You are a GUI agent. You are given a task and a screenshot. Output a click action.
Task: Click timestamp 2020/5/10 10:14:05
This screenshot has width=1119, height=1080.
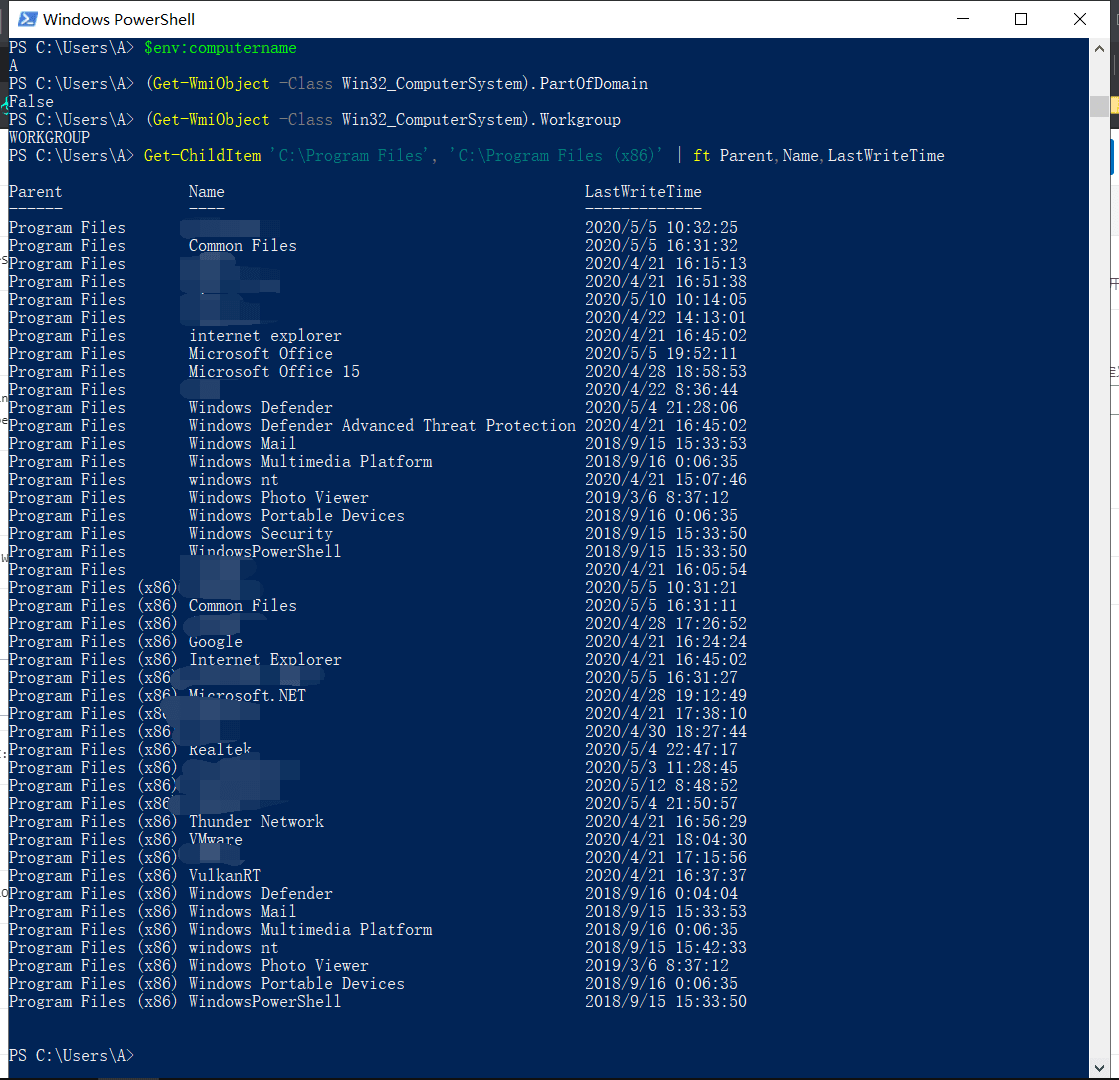tap(666, 299)
